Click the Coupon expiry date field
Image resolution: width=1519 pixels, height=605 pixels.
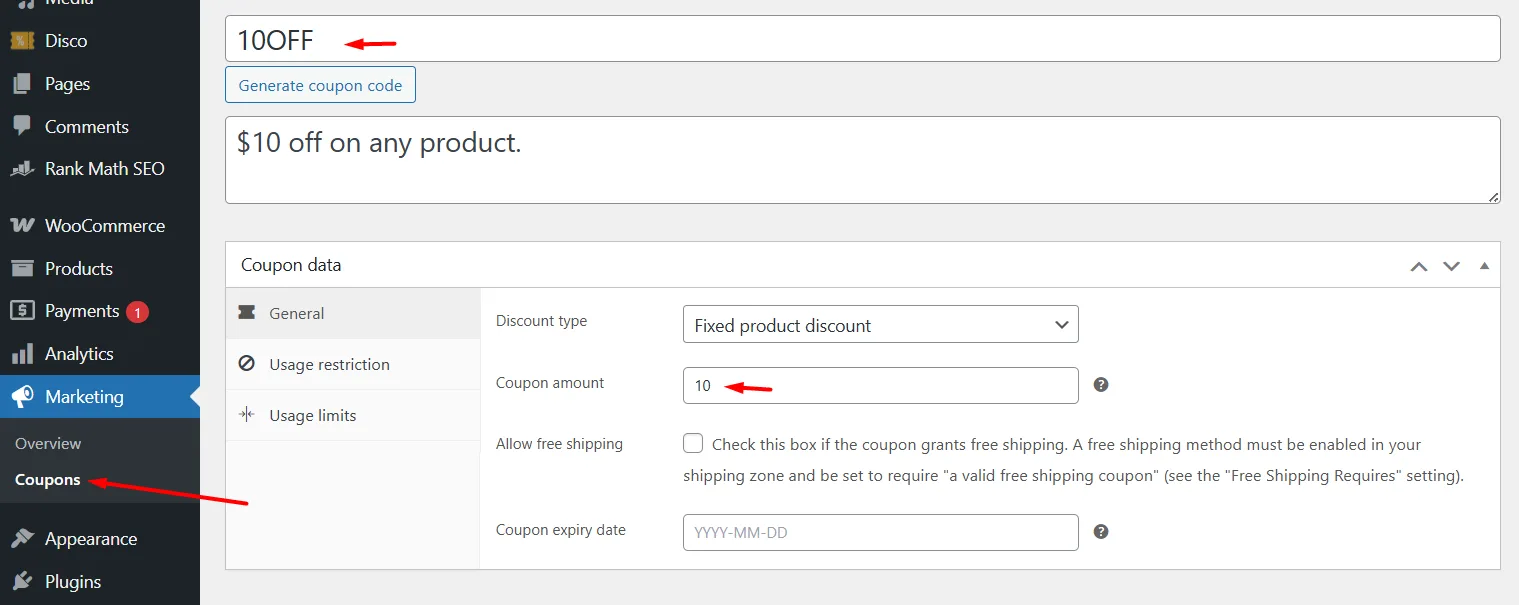880,532
